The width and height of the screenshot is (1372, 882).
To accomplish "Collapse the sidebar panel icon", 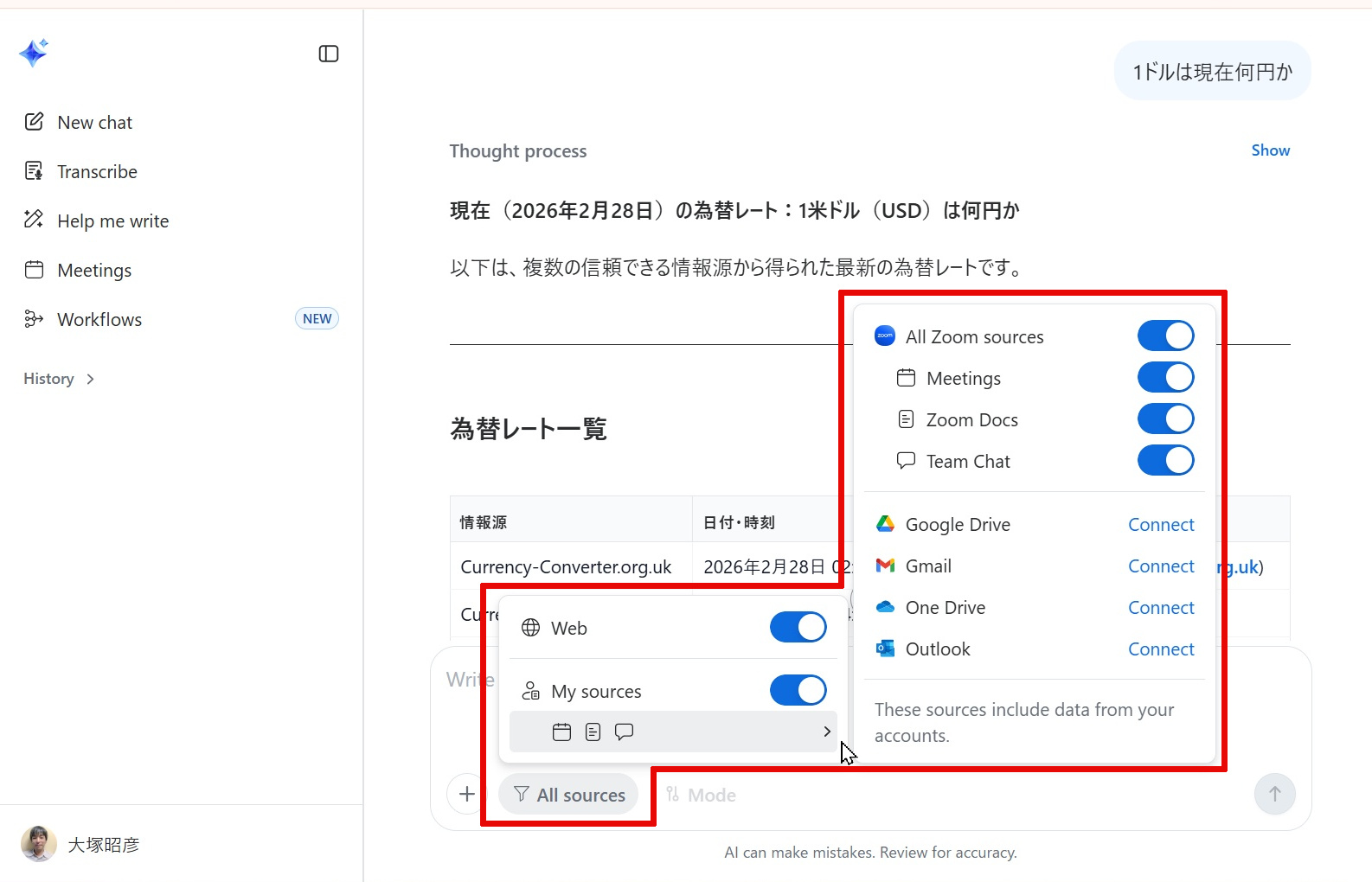I will pos(329,54).
